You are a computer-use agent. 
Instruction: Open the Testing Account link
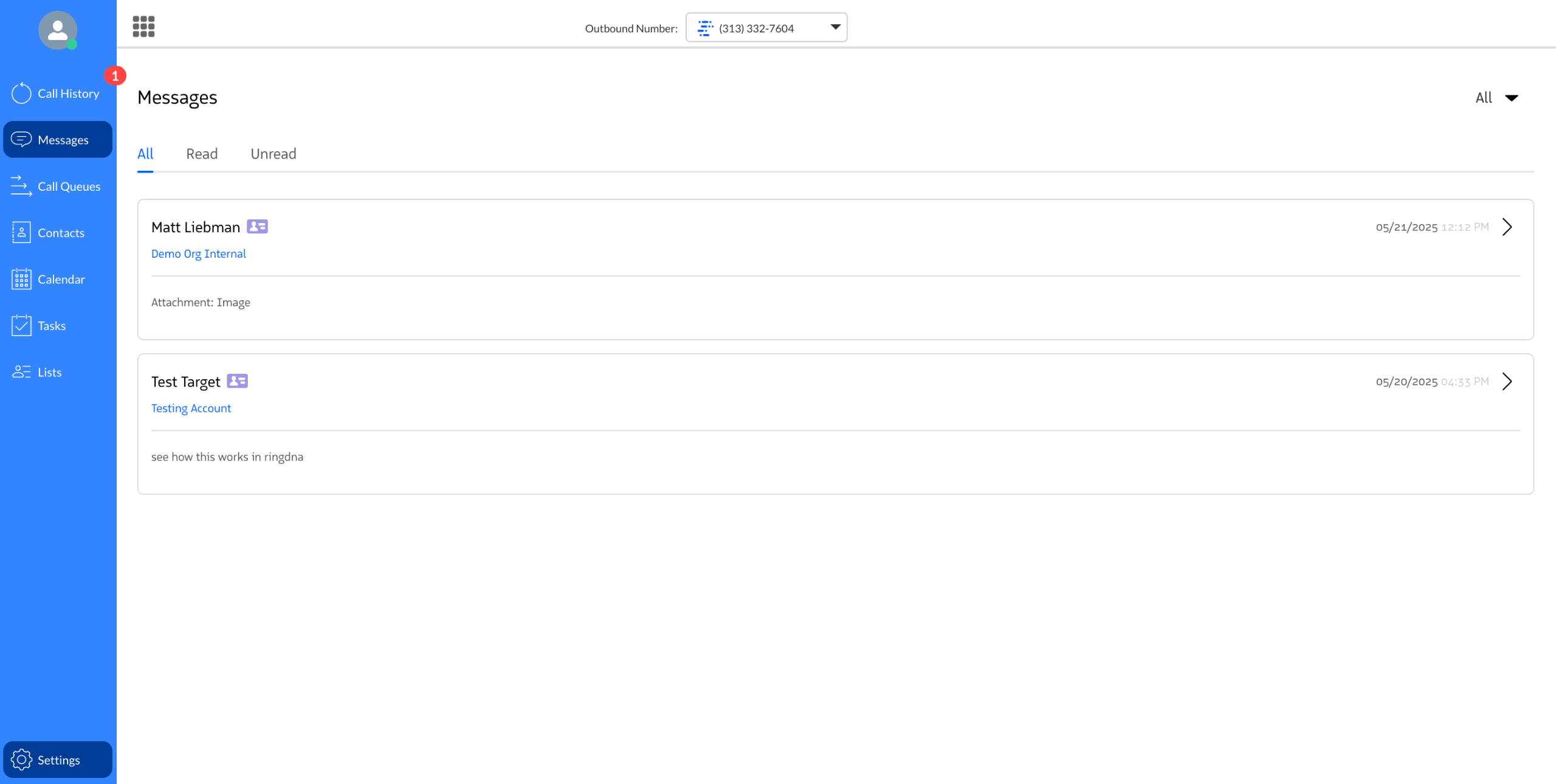coord(191,408)
